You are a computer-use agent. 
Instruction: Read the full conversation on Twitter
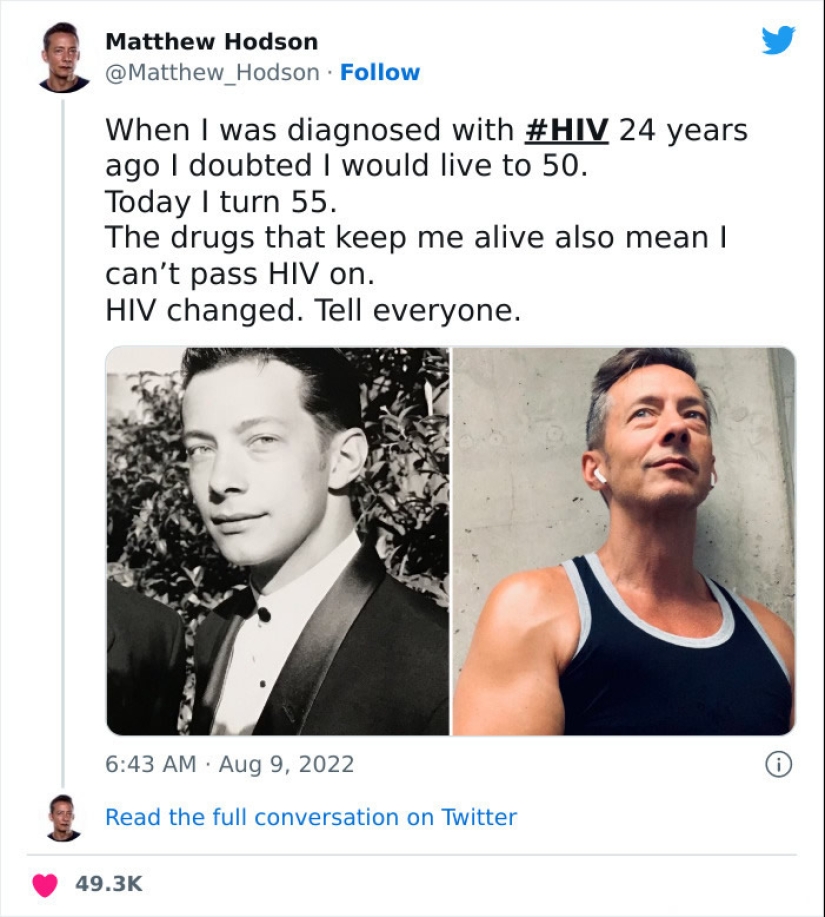tap(311, 817)
